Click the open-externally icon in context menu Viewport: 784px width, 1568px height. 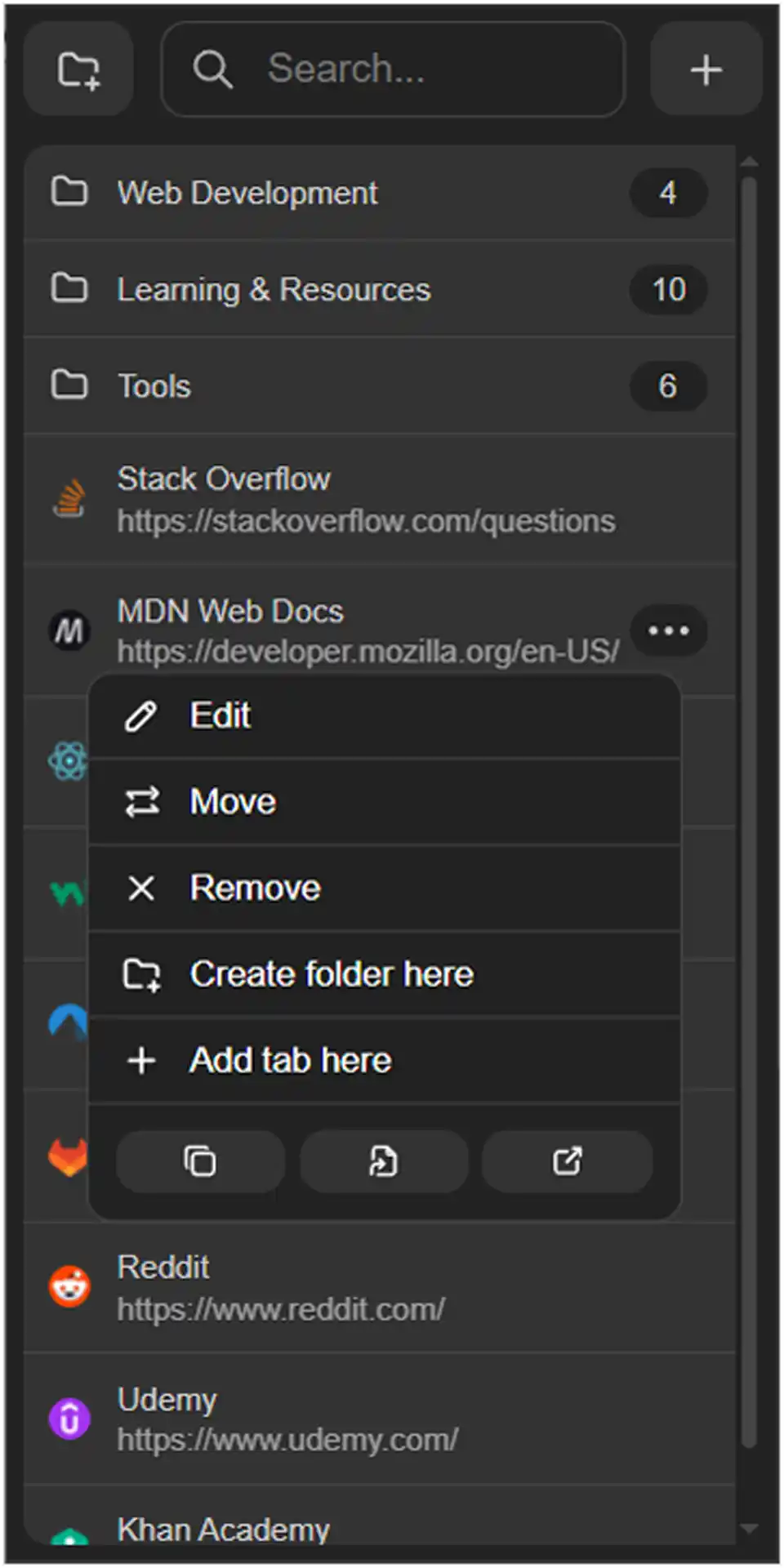click(x=567, y=1161)
